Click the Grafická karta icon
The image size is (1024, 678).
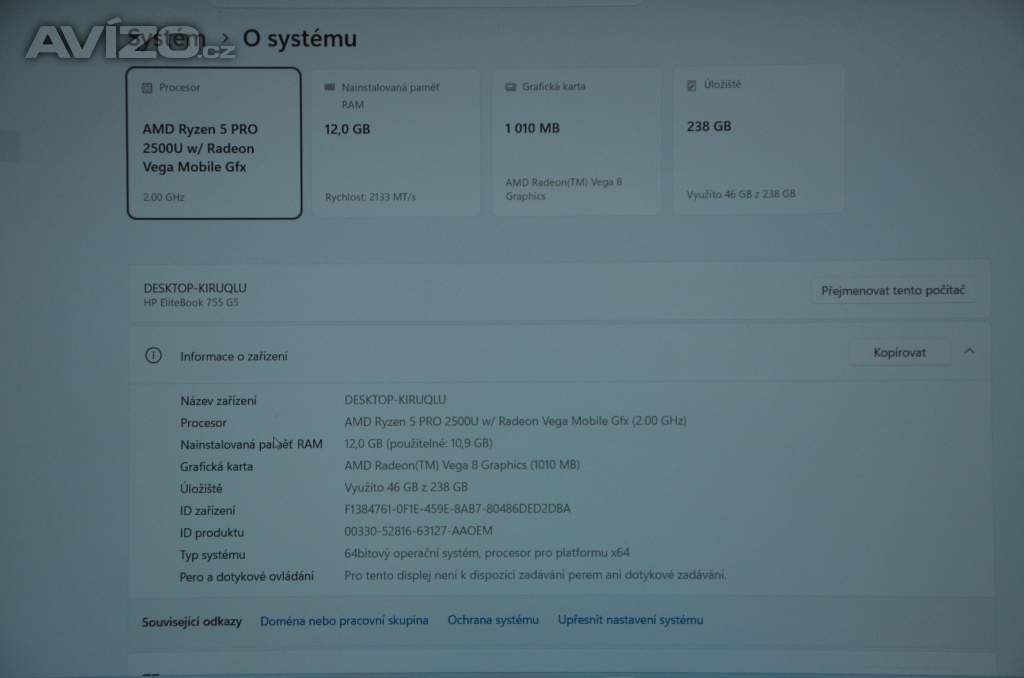point(511,86)
